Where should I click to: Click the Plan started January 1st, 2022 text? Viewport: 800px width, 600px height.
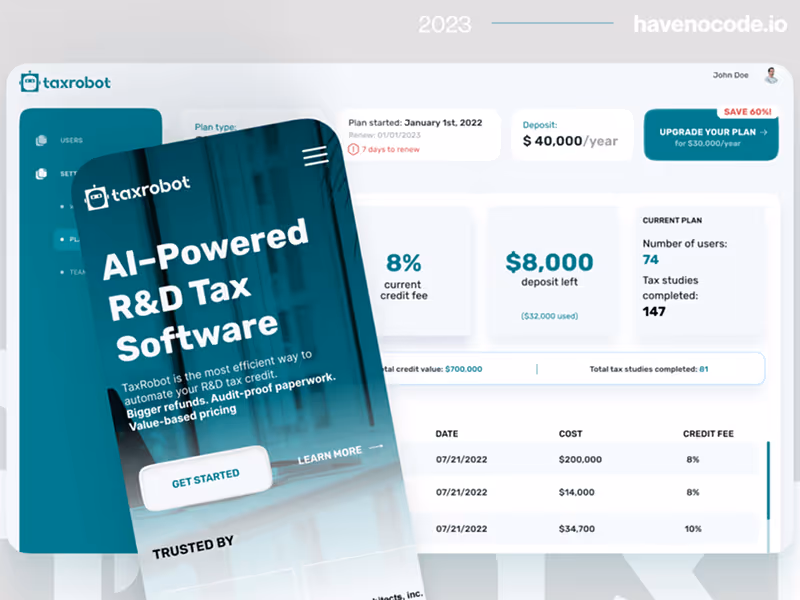tap(415, 122)
